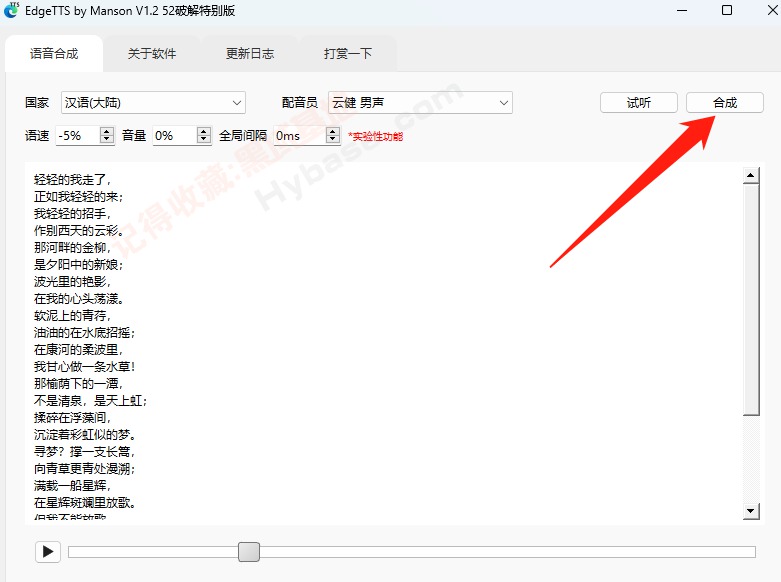Click the line 油油的在水底招摇

click(85, 333)
